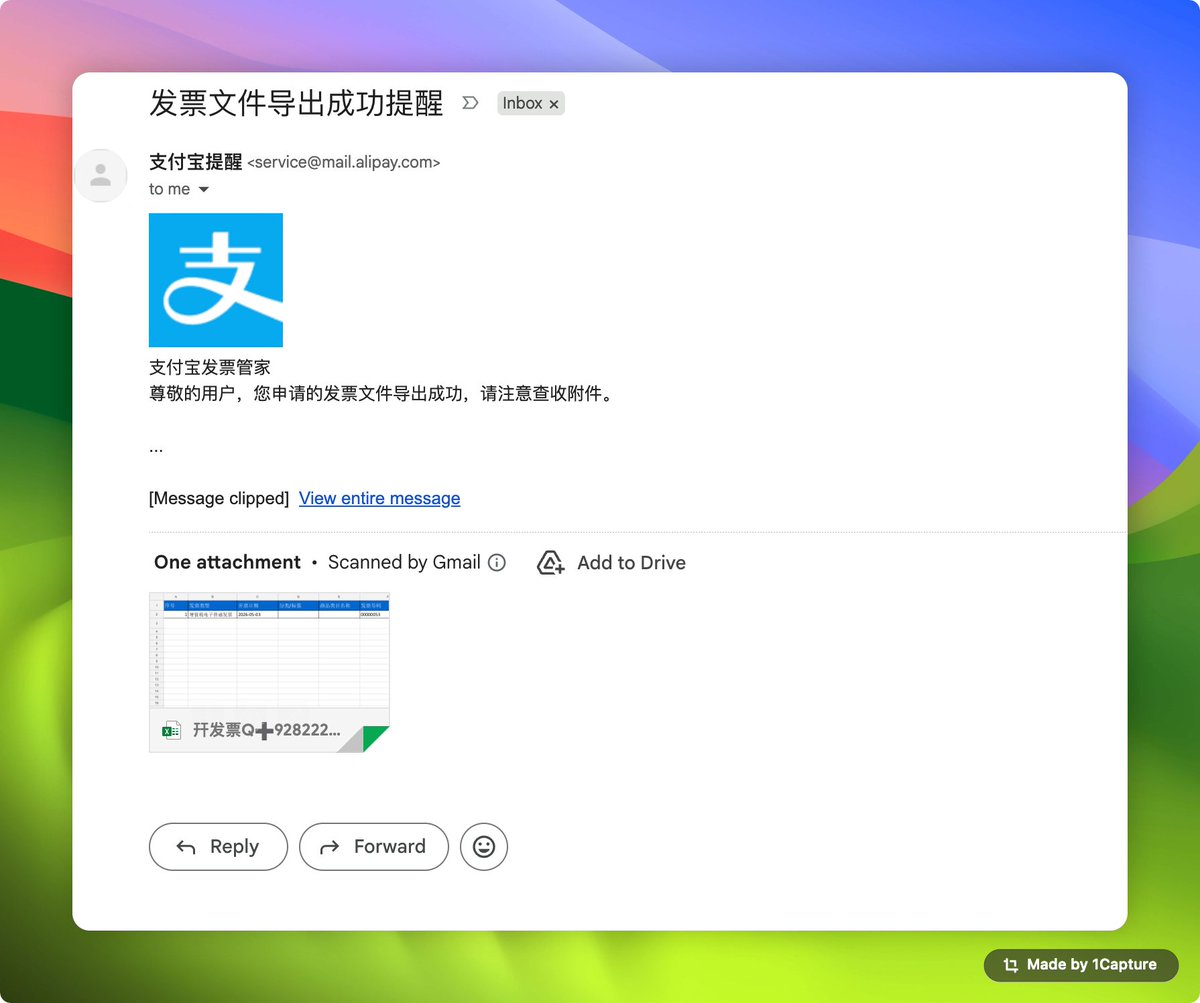Expand trimmed content via the three dots
This screenshot has height=1003, width=1200.
(x=156, y=449)
